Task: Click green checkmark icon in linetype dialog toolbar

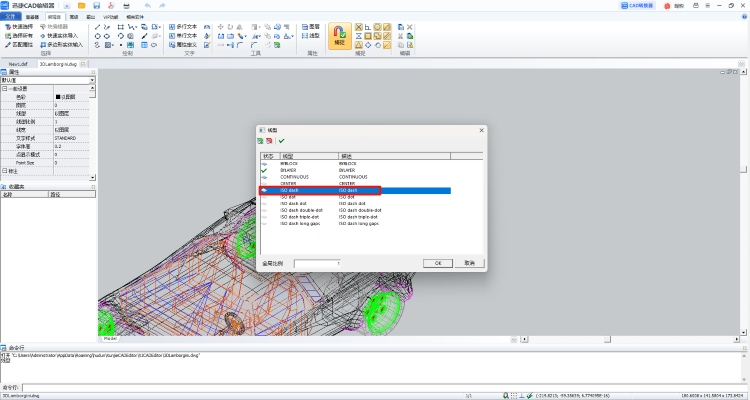Action: pyautogui.click(x=281, y=140)
